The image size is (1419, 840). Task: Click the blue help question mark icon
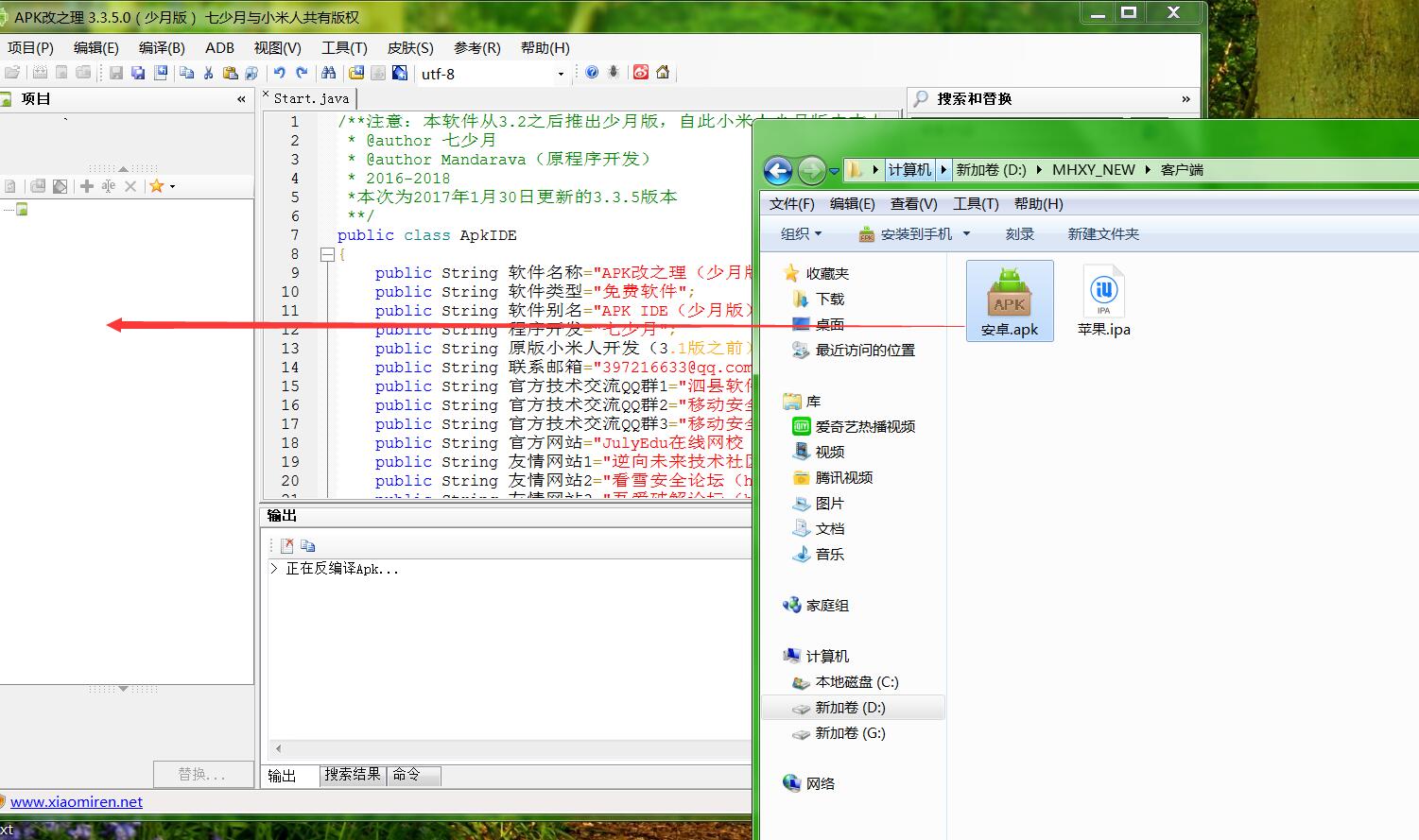(x=592, y=73)
